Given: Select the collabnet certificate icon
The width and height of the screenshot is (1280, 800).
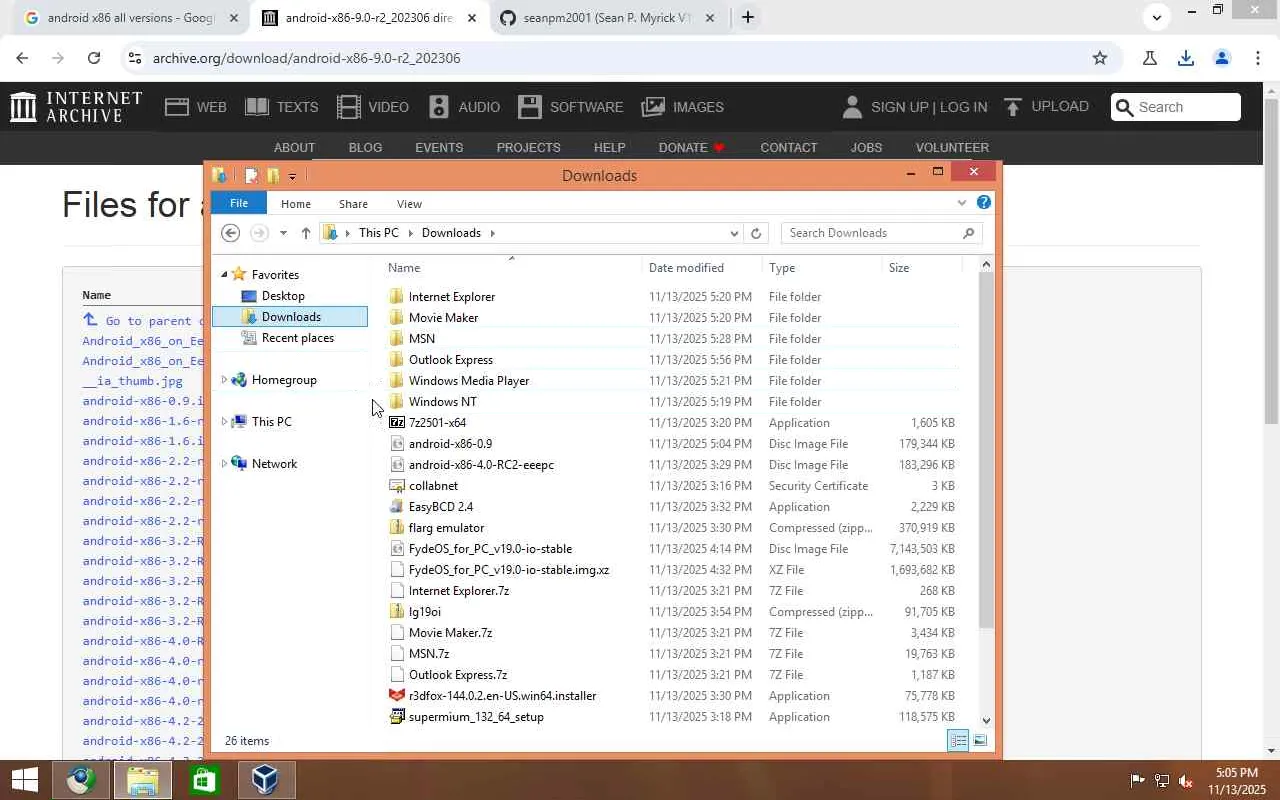Looking at the screenshot, I should (397, 486).
